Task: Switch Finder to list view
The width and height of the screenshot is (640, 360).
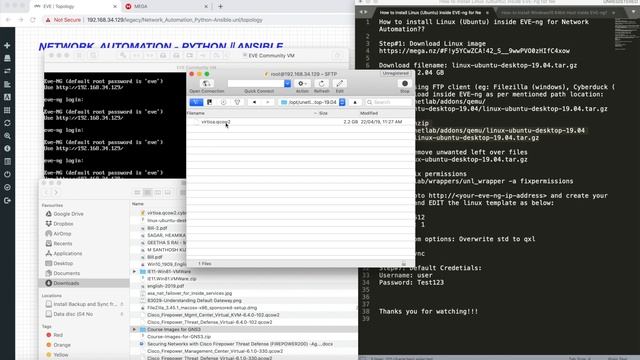Action: pyautogui.click(x=147, y=192)
